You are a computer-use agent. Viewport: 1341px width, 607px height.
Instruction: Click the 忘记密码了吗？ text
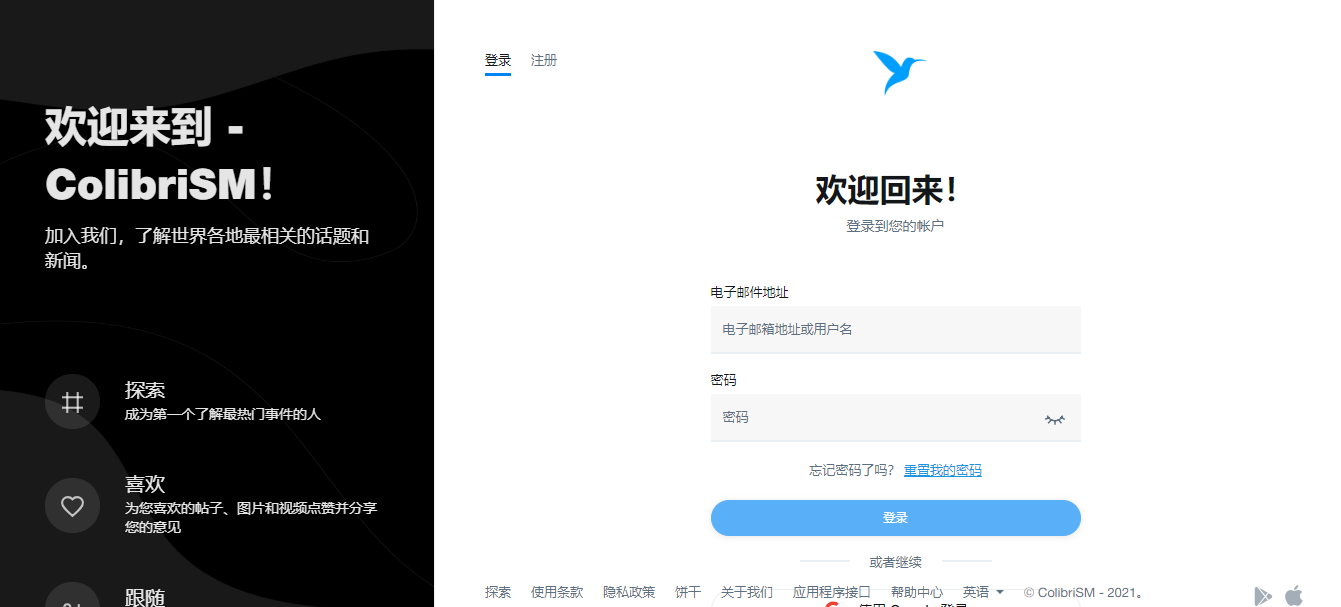click(x=852, y=470)
